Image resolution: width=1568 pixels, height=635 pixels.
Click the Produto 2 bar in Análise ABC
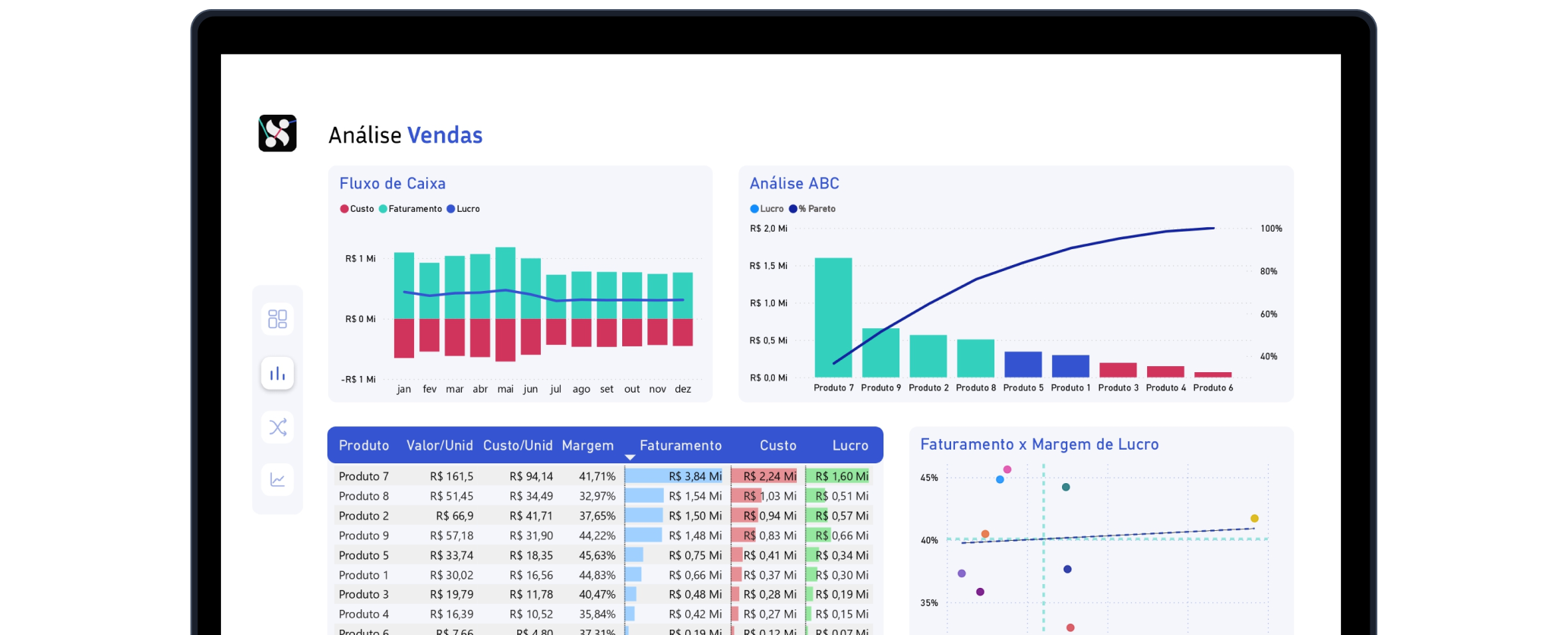(x=928, y=356)
